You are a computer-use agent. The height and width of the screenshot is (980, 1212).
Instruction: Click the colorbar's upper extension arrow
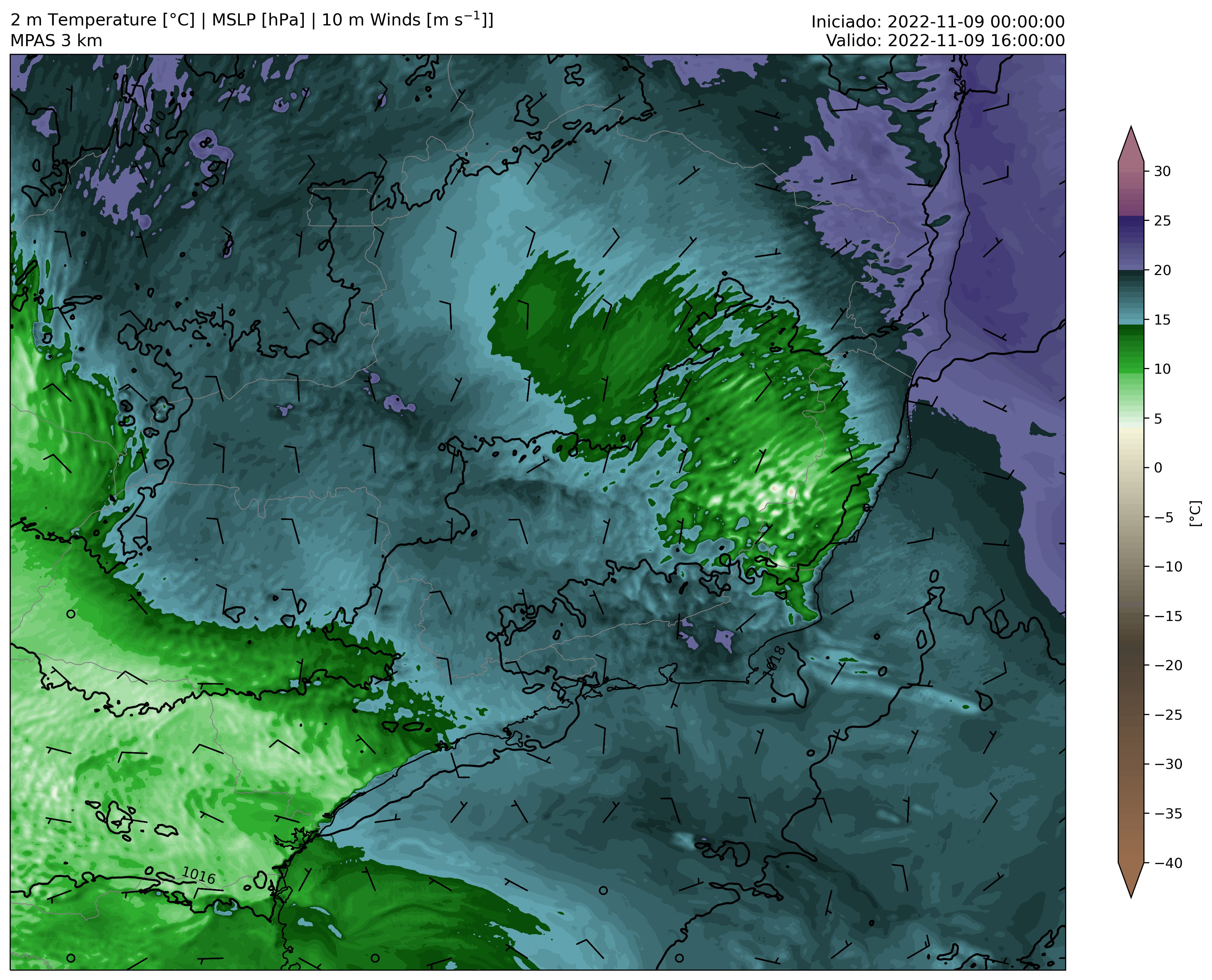(x=1131, y=144)
